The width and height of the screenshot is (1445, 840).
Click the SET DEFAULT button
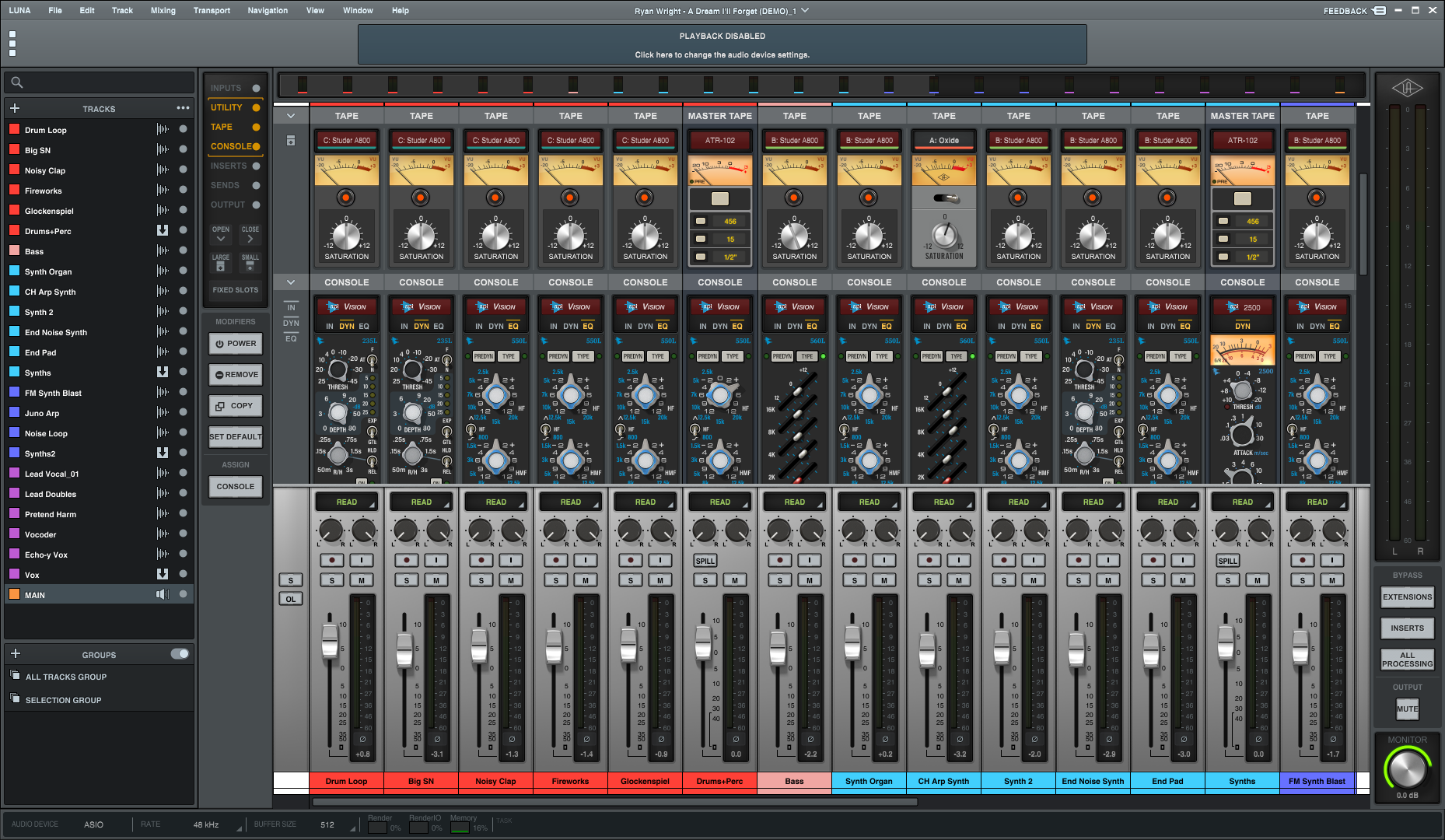point(235,437)
